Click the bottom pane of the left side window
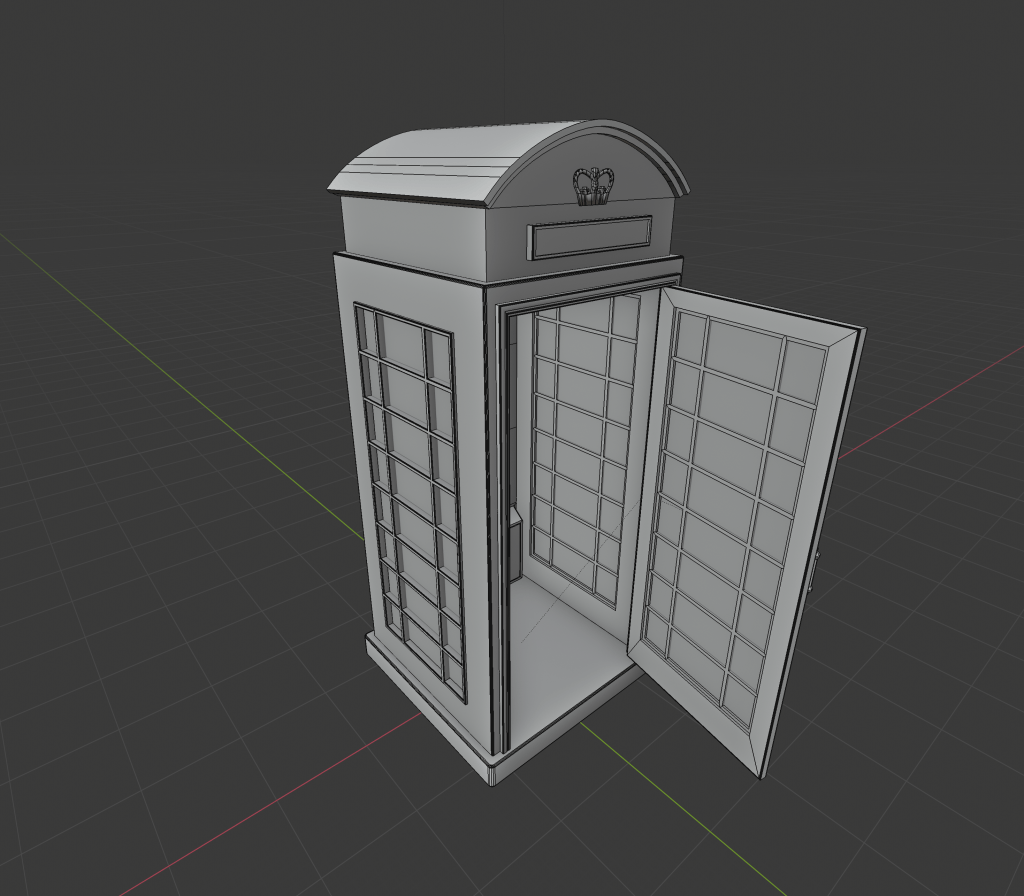Viewport: 1024px width, 896px height. [x=425, y=648]
